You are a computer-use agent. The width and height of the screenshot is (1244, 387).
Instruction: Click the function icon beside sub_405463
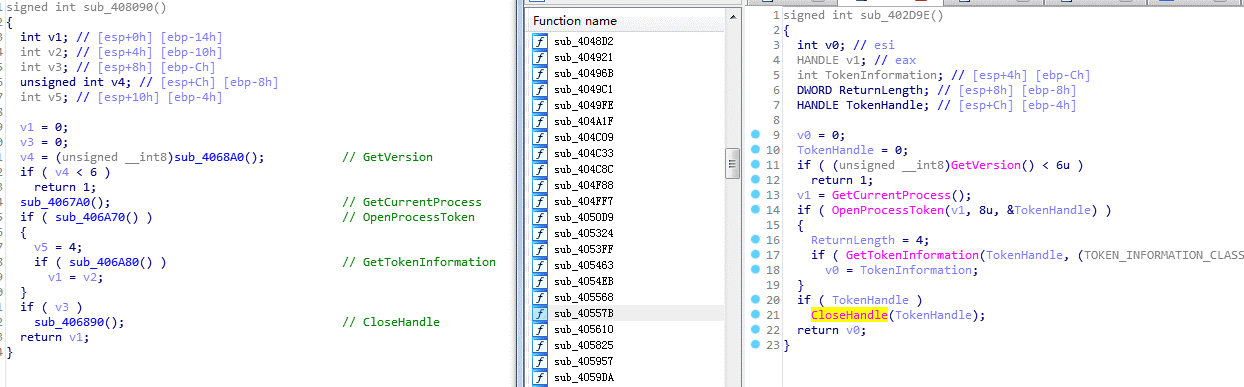click(x=540, y=265)
